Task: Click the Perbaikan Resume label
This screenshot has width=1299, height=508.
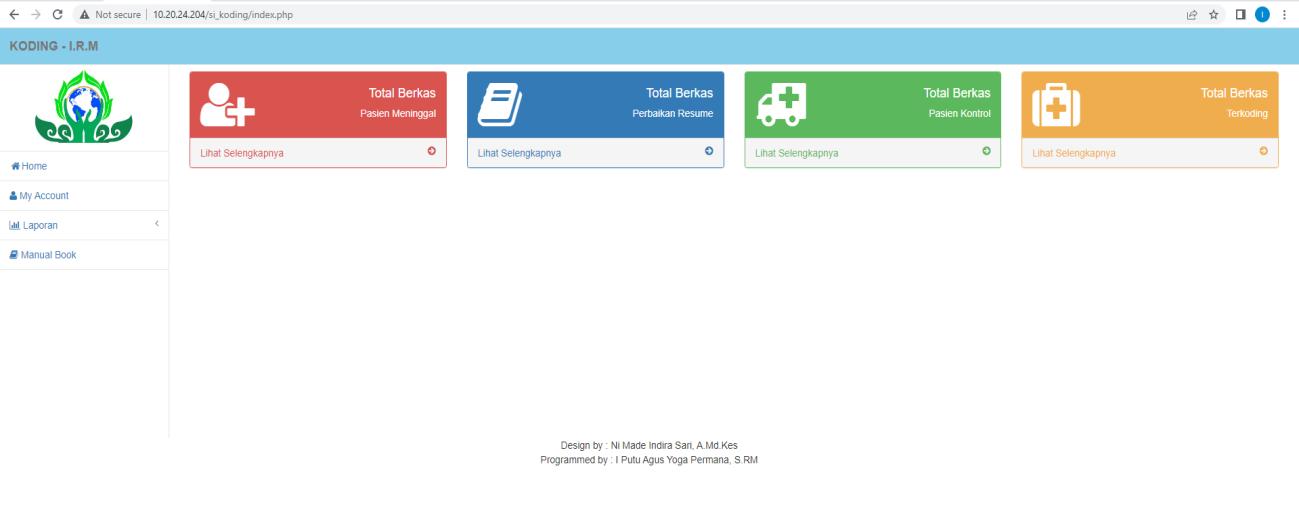Action: pyautogui.click(x=673, y=114)
